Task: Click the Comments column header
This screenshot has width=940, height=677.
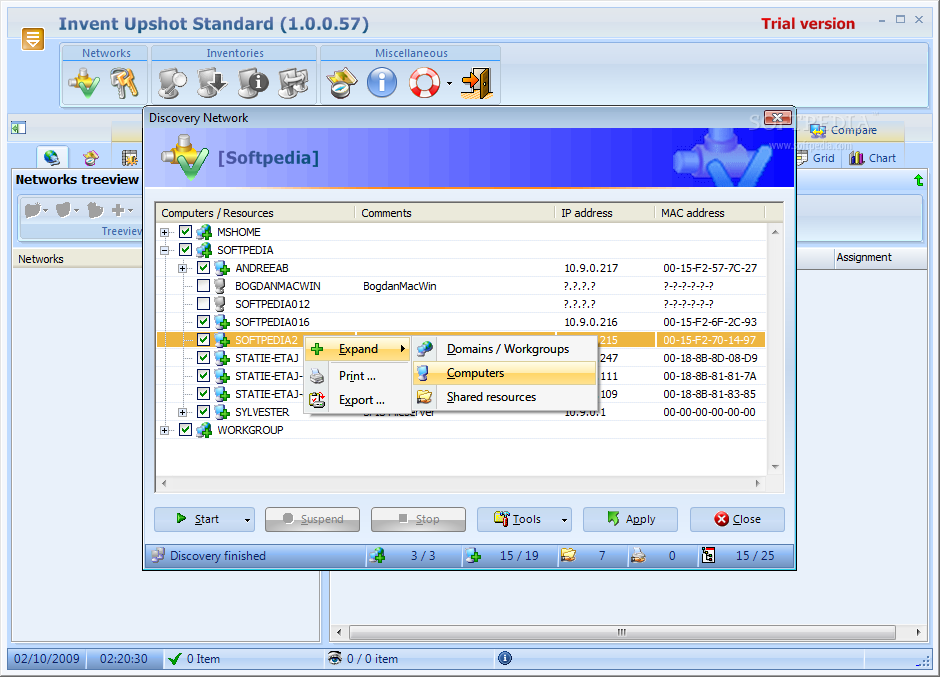Action: 456,213
